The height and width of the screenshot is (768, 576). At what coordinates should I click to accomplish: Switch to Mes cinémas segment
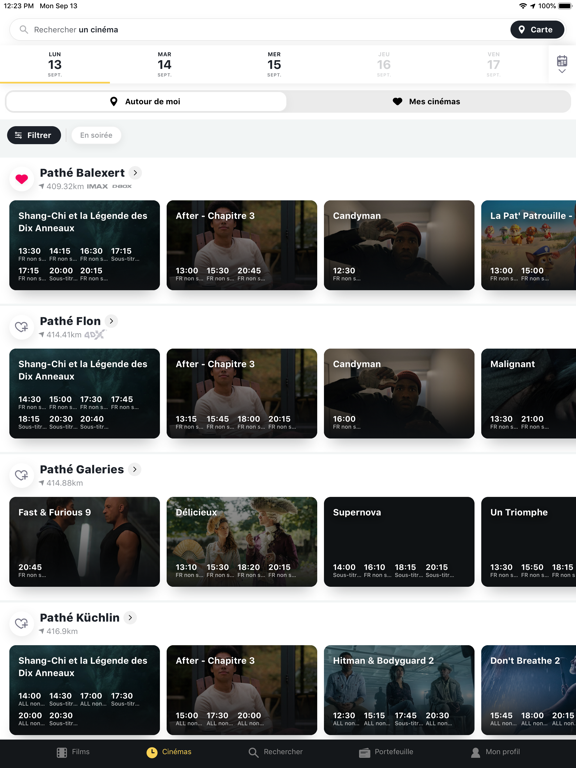click(x=429, y=101)
